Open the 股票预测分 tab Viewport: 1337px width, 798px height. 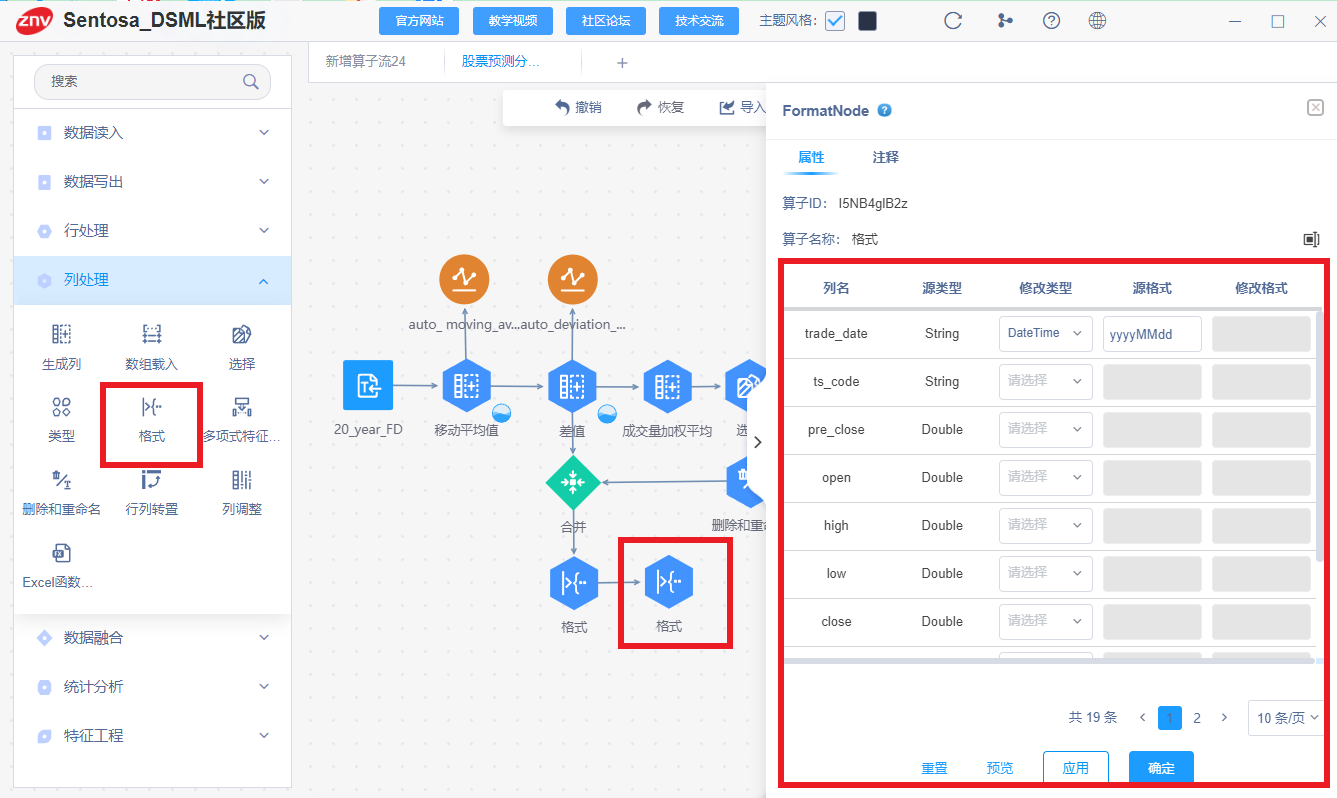(x=500, y=61)
